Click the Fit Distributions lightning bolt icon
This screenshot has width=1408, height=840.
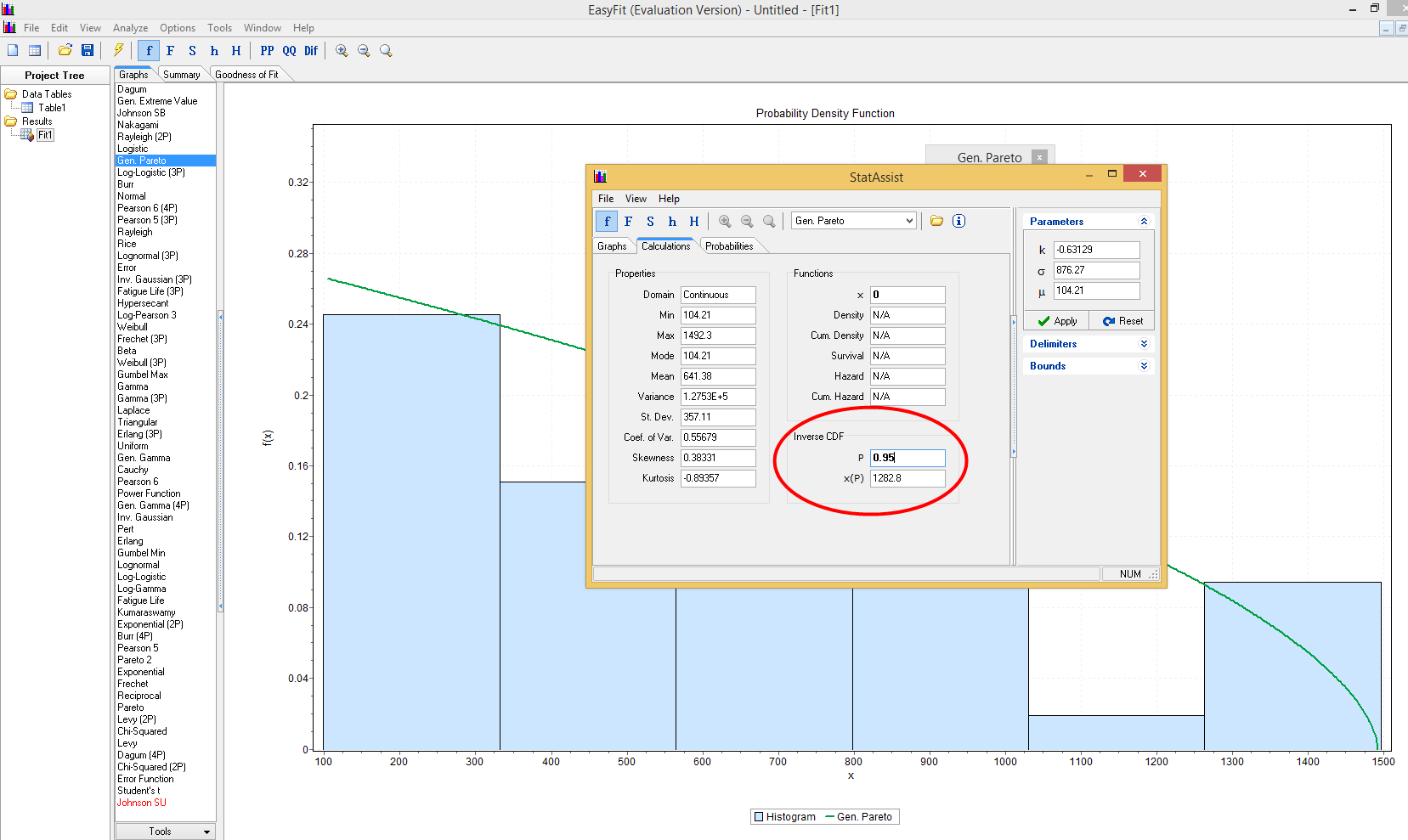pyautogui.click(x=119, y=51)
